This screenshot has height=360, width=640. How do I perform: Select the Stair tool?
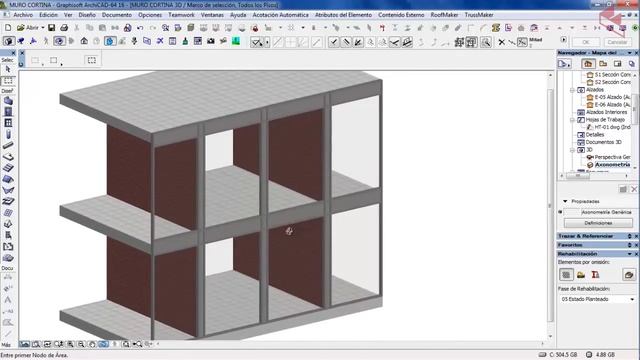coord(8,168)
